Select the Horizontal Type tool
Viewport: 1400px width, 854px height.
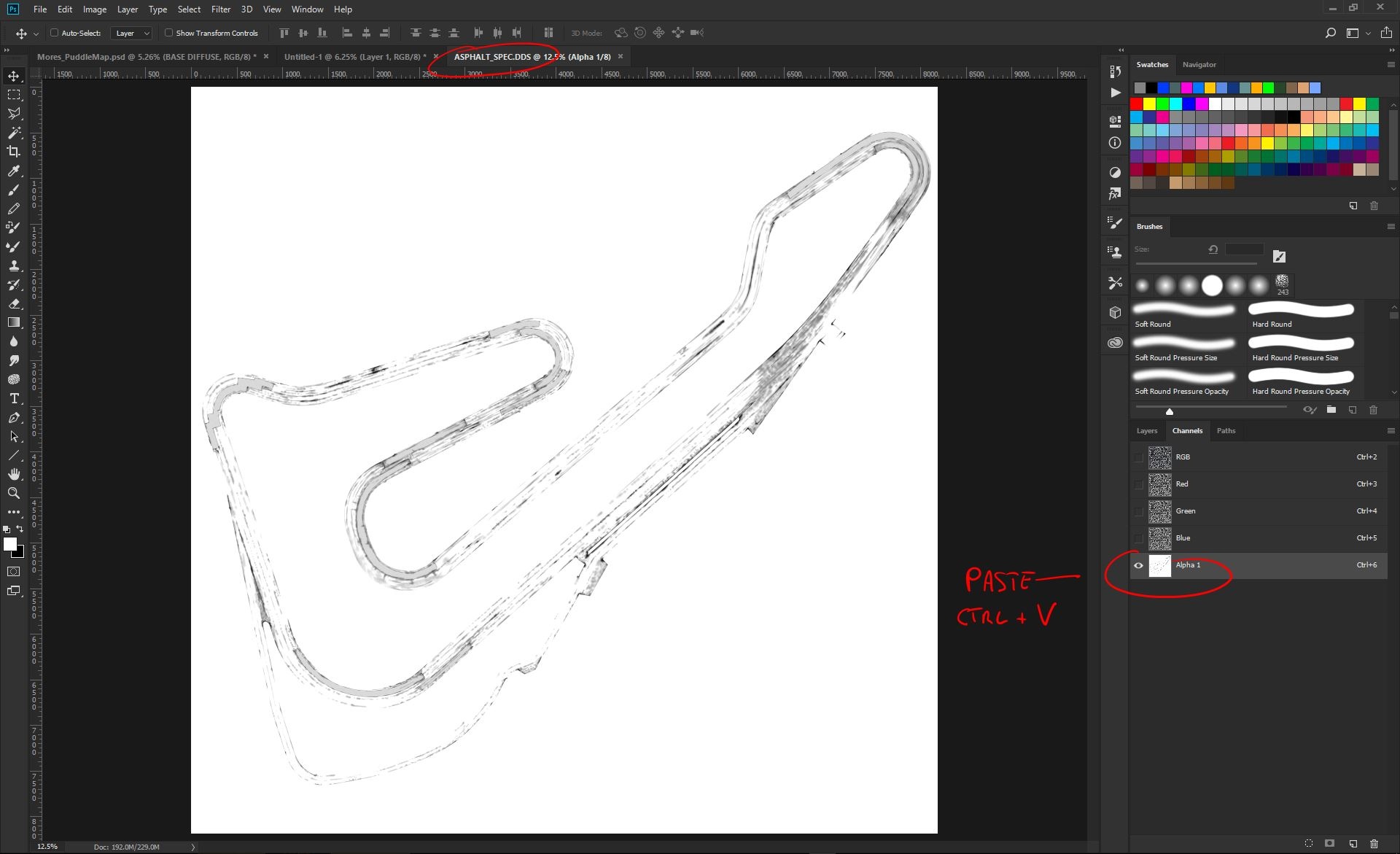[14, 398]
